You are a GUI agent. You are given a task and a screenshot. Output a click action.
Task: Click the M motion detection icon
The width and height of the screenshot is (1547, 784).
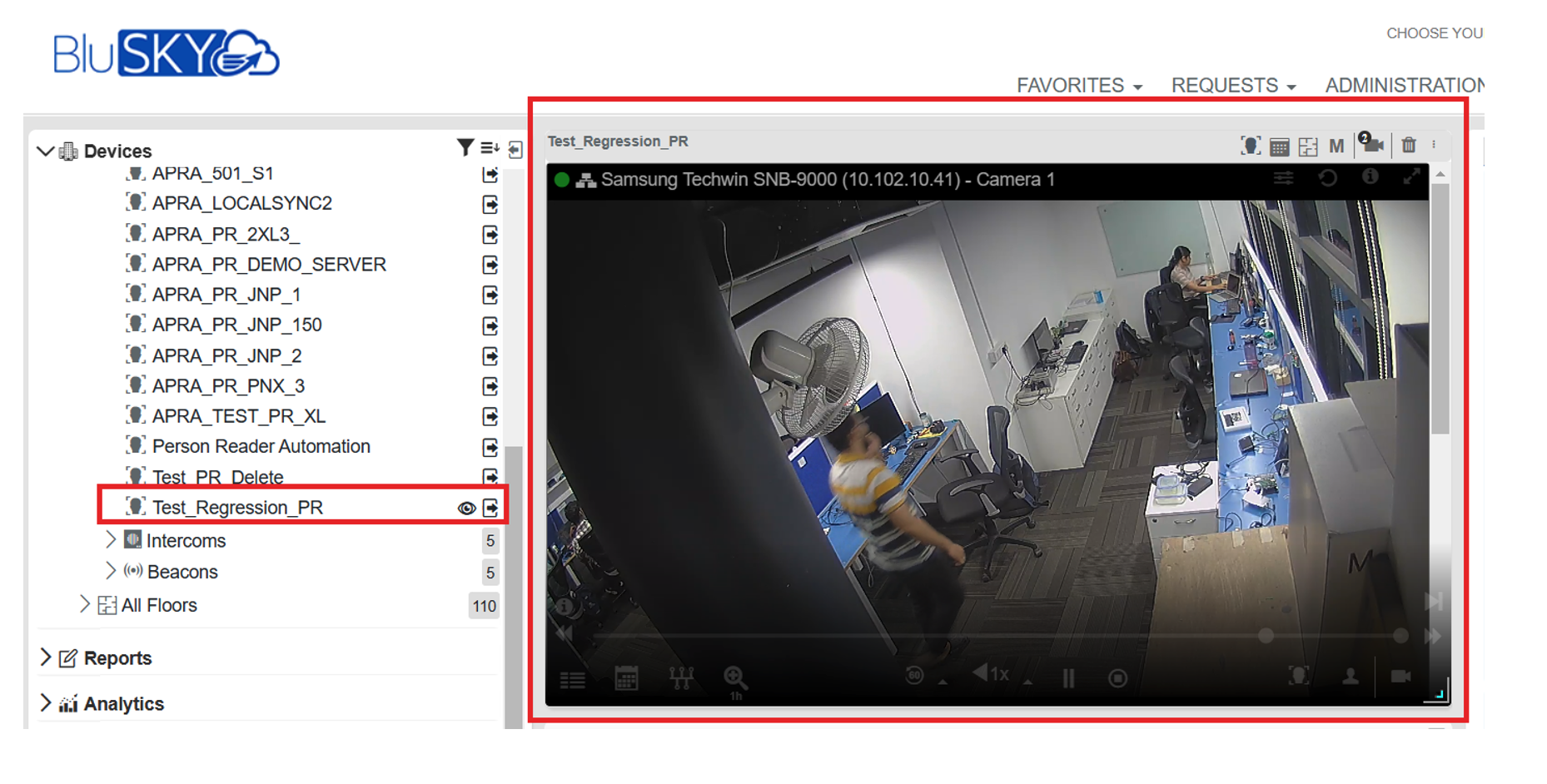coord(1336,145)
